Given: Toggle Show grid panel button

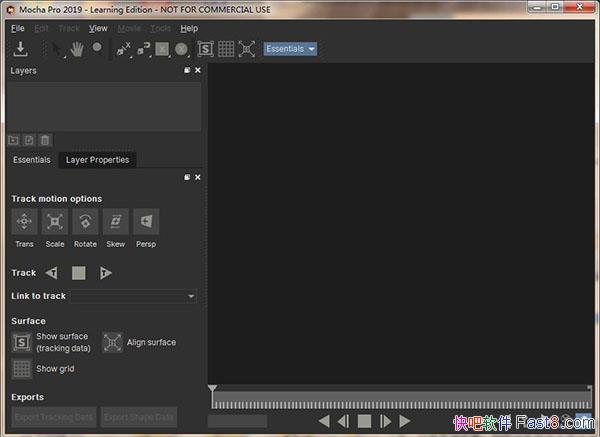Looking at the screenshot, I should (x=21, y=369).
